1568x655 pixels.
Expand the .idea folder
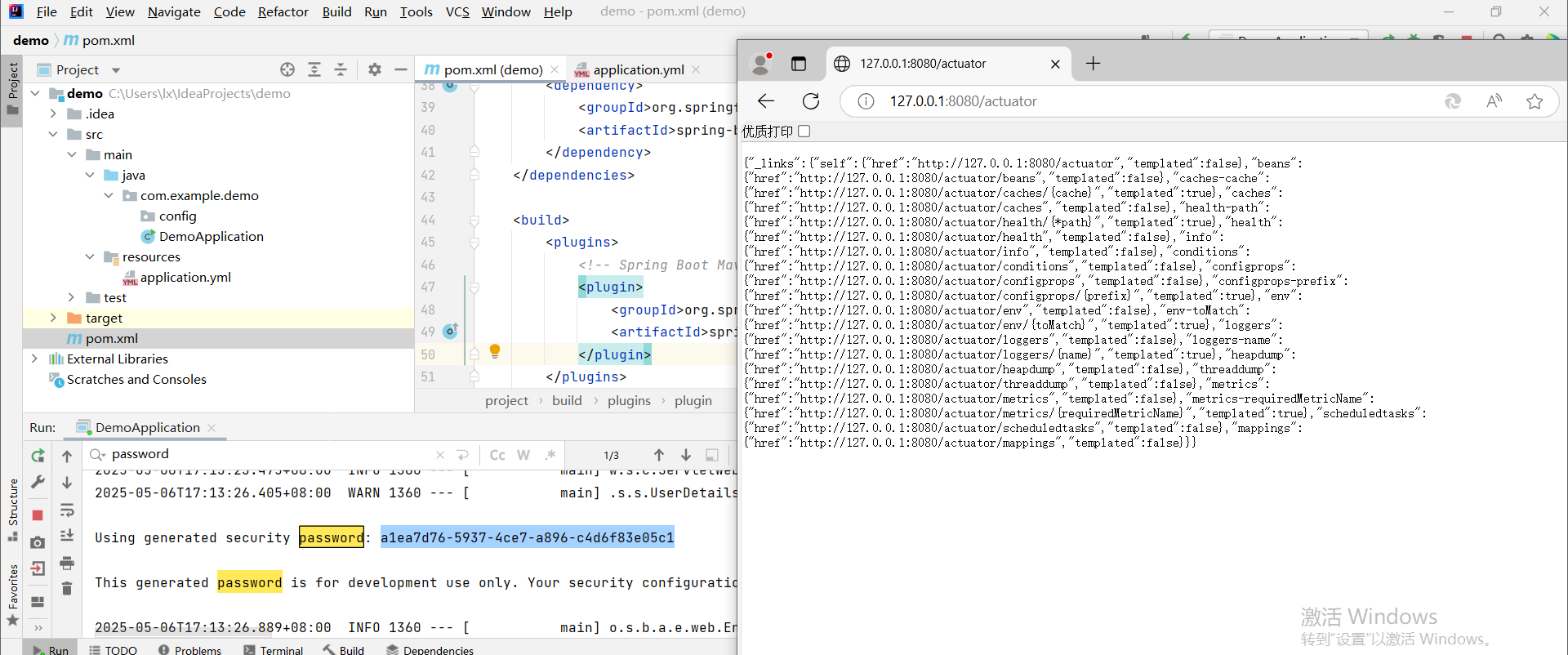[54, 114]
